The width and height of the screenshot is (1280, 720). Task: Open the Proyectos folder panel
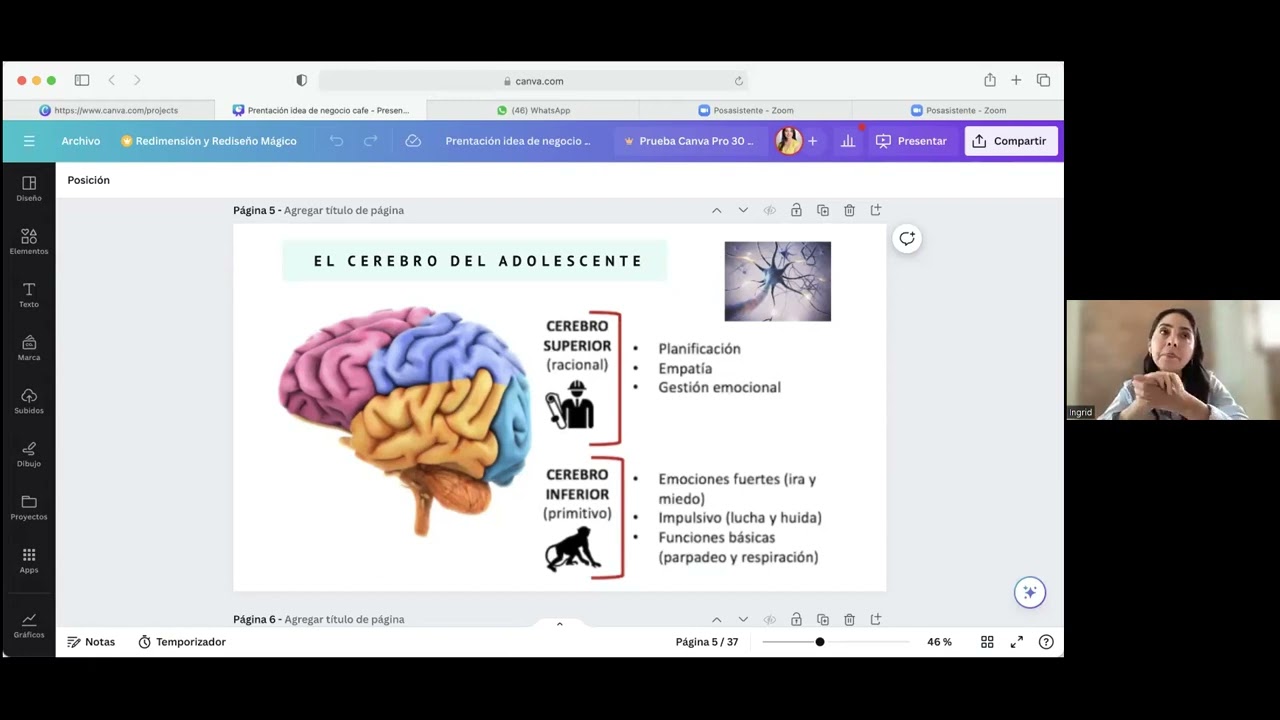click(x=29, y=506)
